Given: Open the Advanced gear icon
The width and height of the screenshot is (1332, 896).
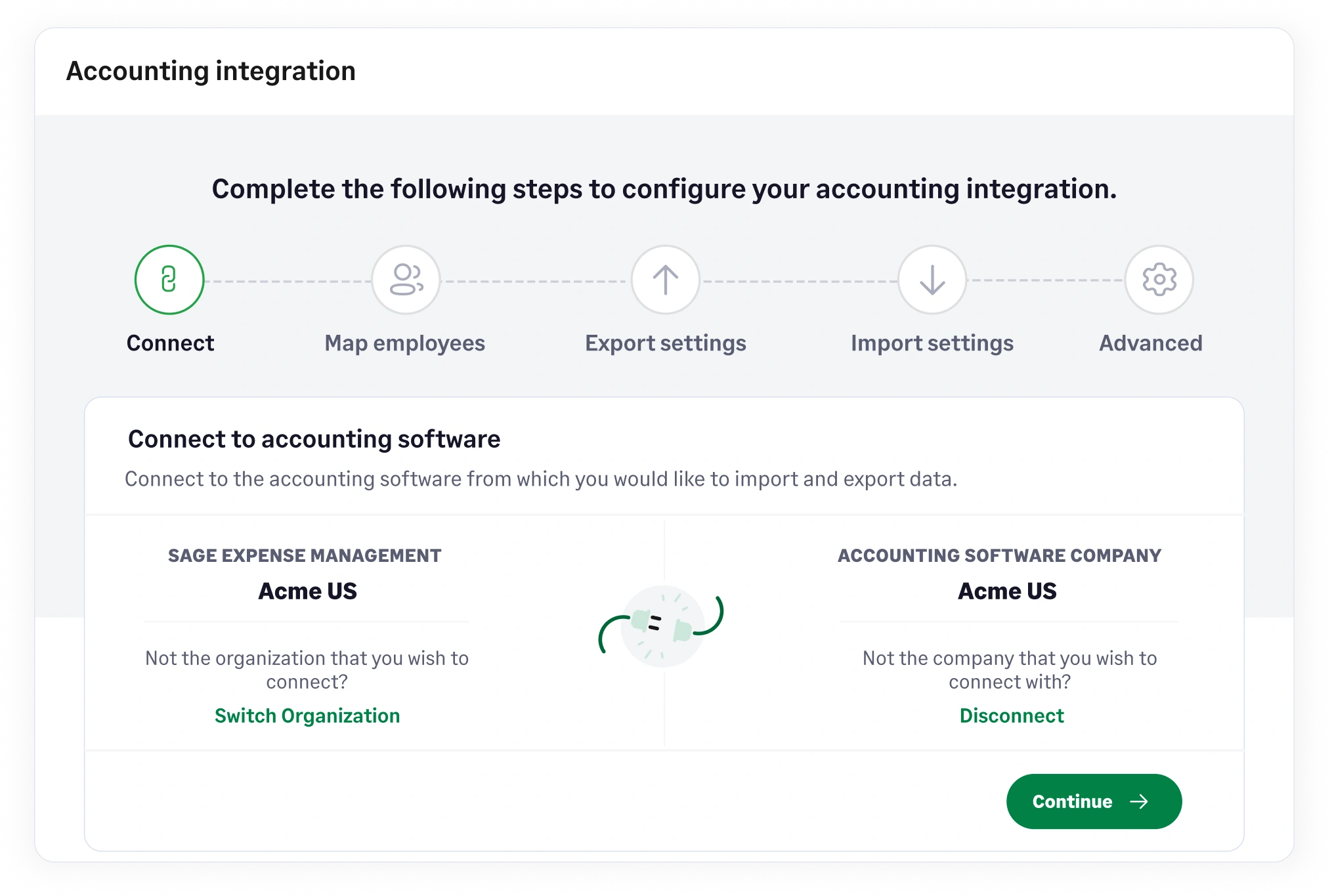Looking at the screenshot, I should coord(1158,279).
